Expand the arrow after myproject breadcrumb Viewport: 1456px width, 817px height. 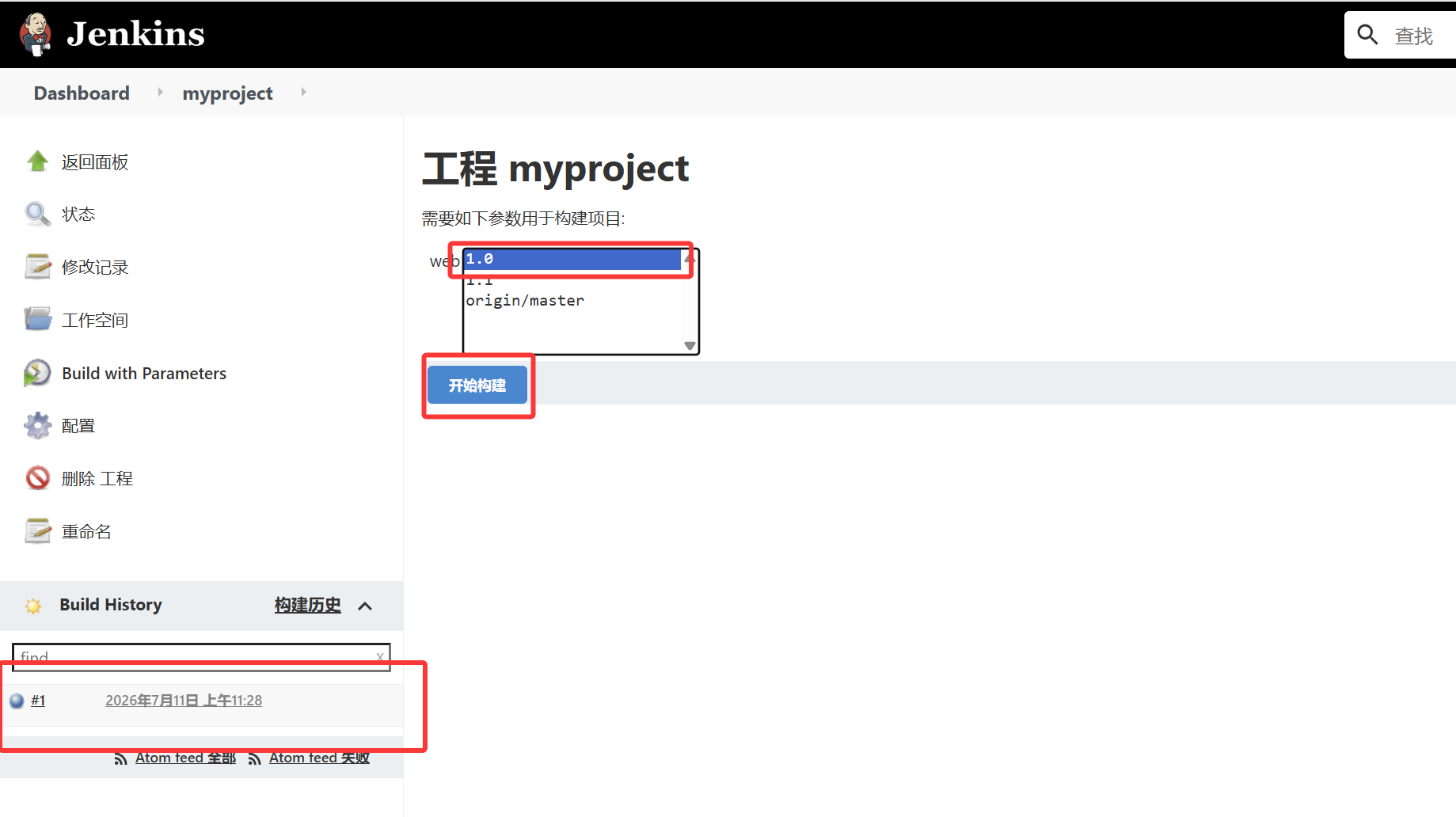click(x=303, y=93)
